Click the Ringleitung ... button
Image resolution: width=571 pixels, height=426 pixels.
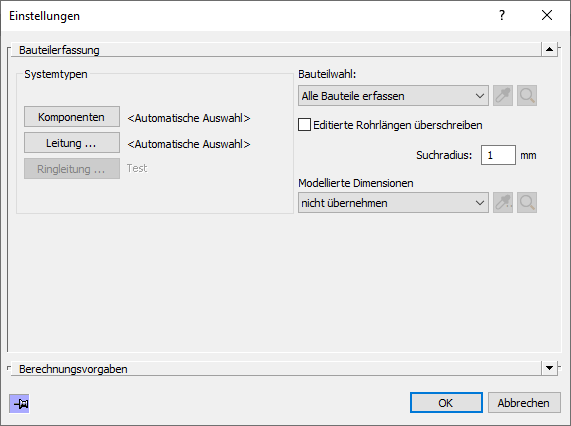click(x=72, y=169)
